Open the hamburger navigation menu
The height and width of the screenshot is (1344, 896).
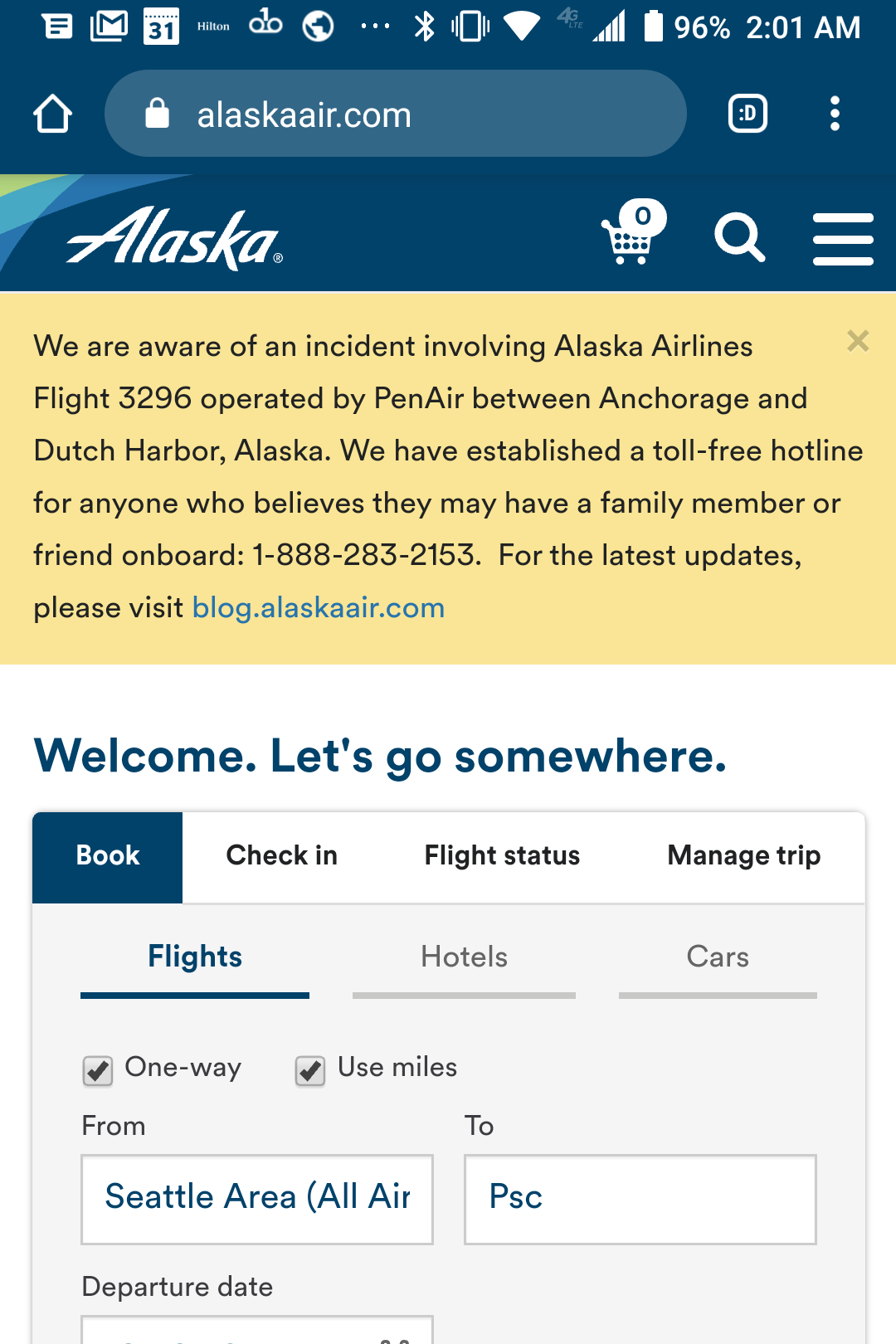843,239
